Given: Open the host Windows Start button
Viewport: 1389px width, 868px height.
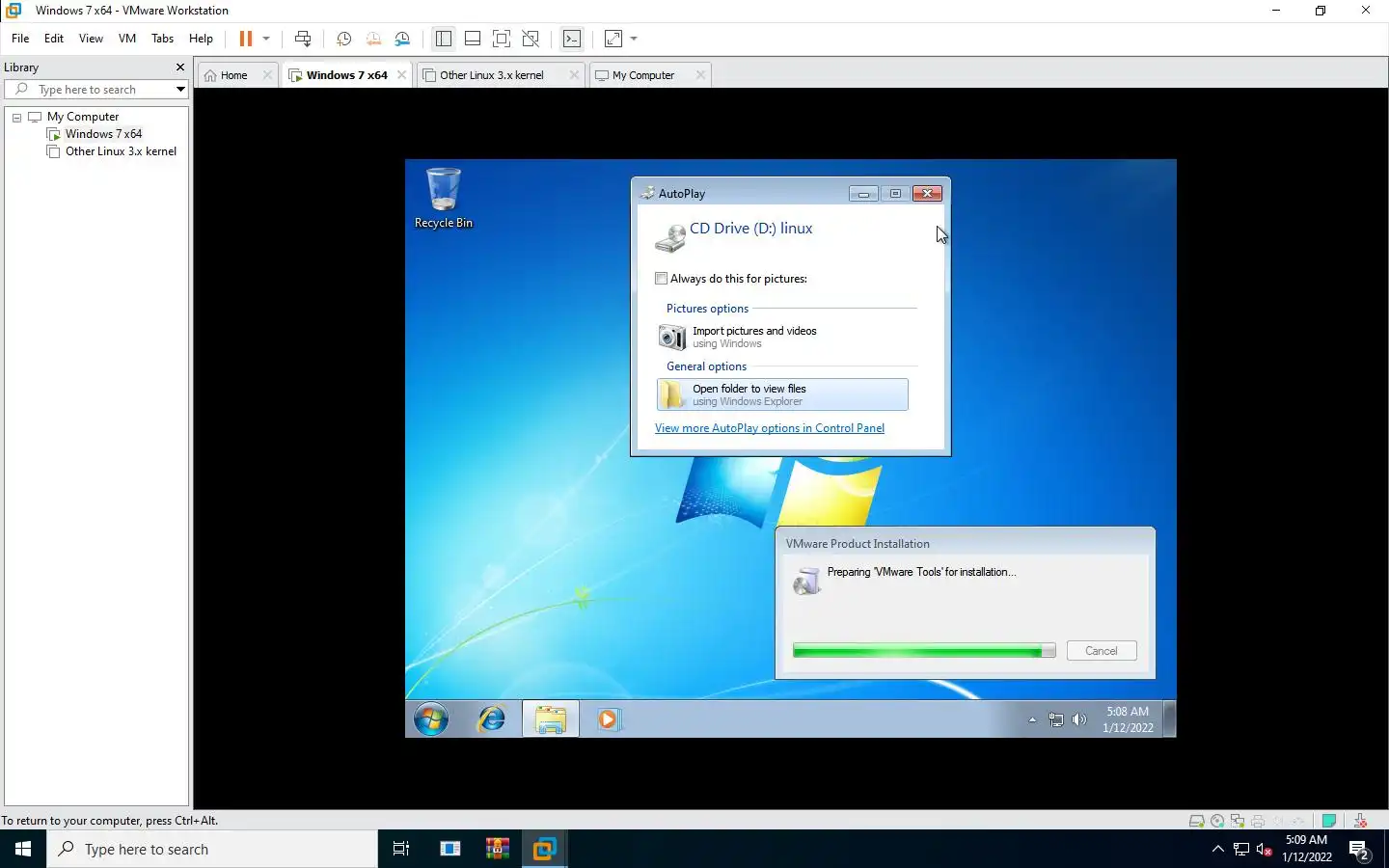Looking at the screenshot, I should [x=23, y=849].
